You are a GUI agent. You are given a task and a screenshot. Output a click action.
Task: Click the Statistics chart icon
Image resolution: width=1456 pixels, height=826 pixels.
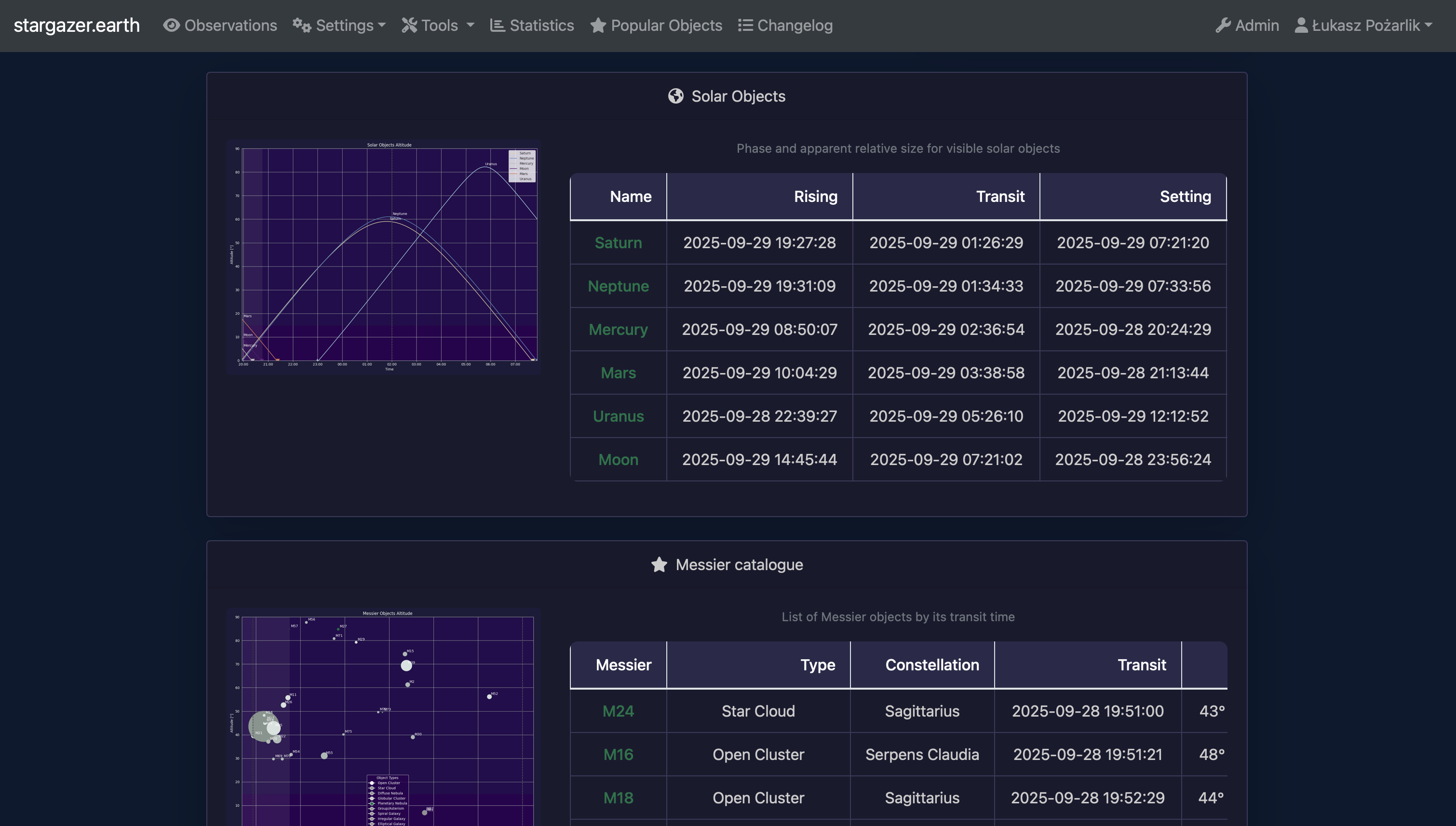(497, 26)
